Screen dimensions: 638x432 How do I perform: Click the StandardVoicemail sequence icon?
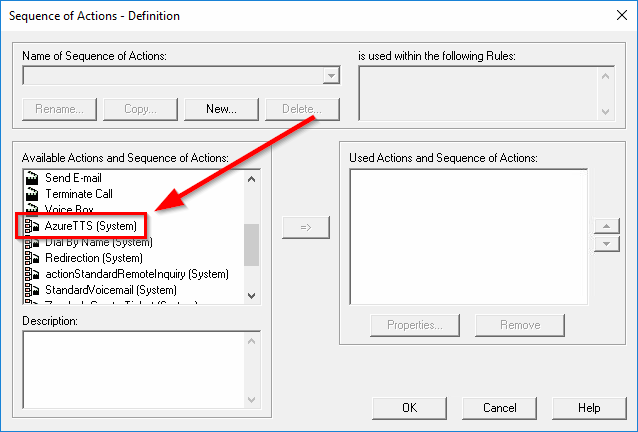[x=32, y=290]
